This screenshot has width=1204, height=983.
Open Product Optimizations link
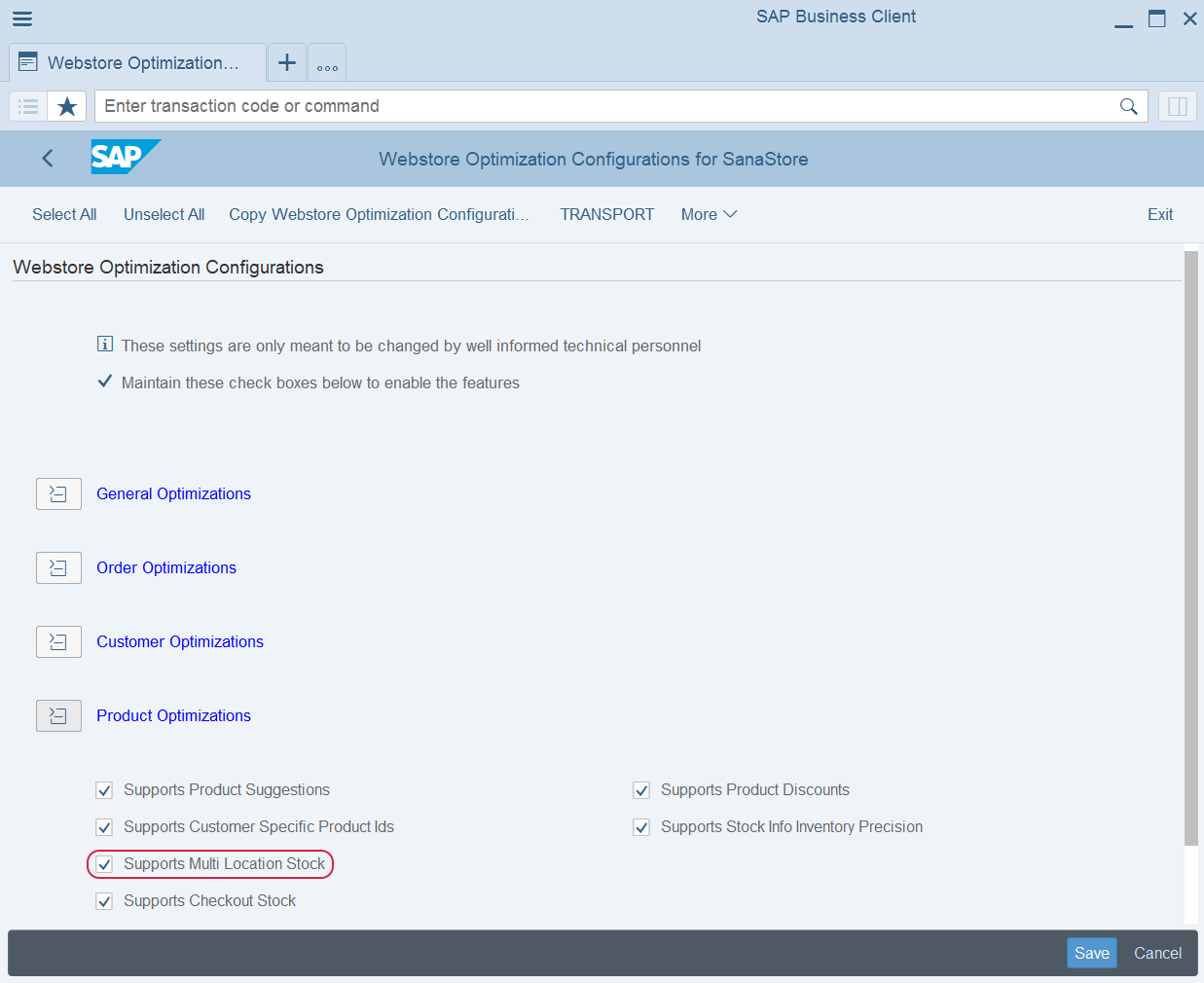(173, 715)
